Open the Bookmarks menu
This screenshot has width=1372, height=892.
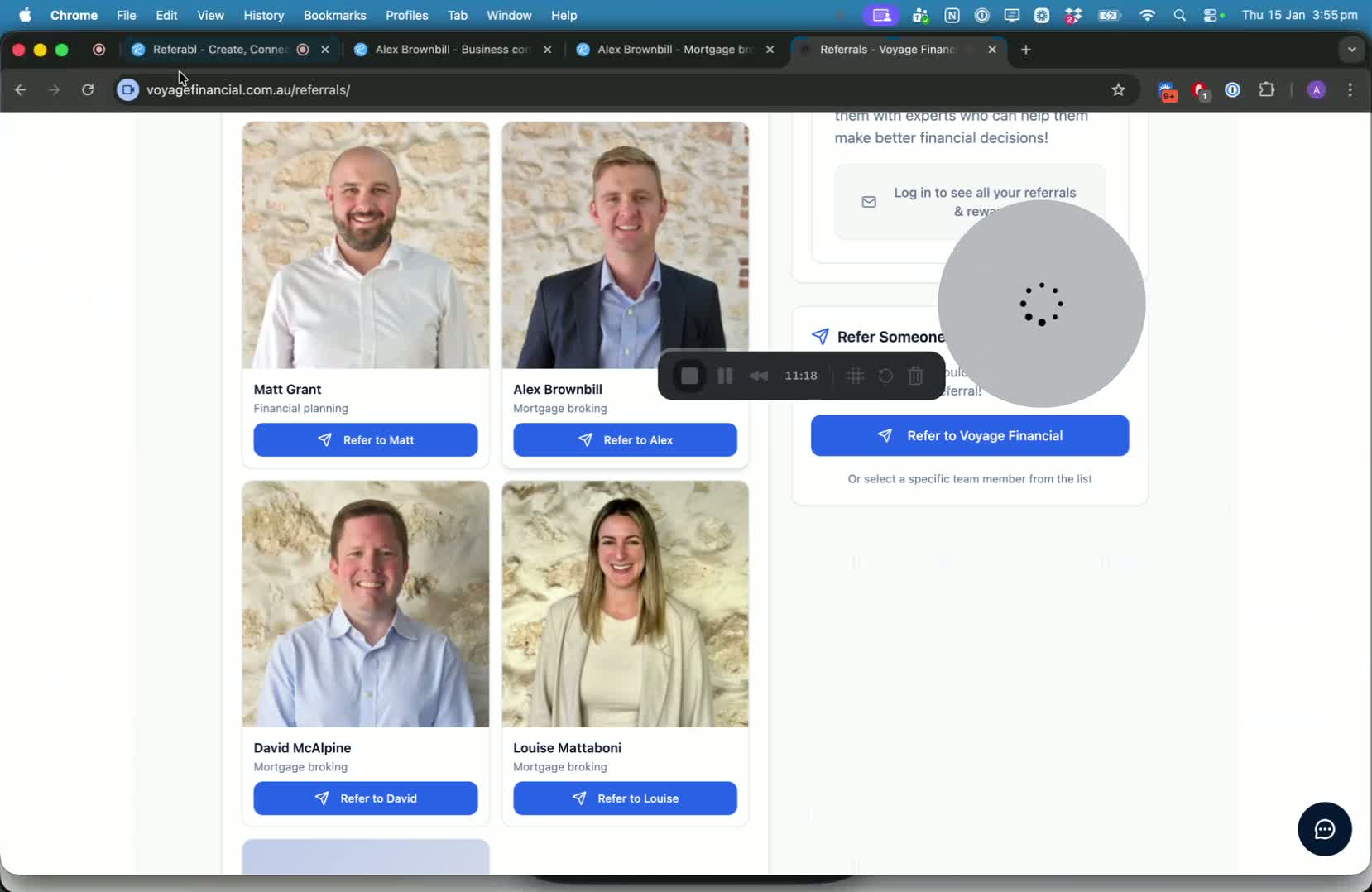pos(334,15)
